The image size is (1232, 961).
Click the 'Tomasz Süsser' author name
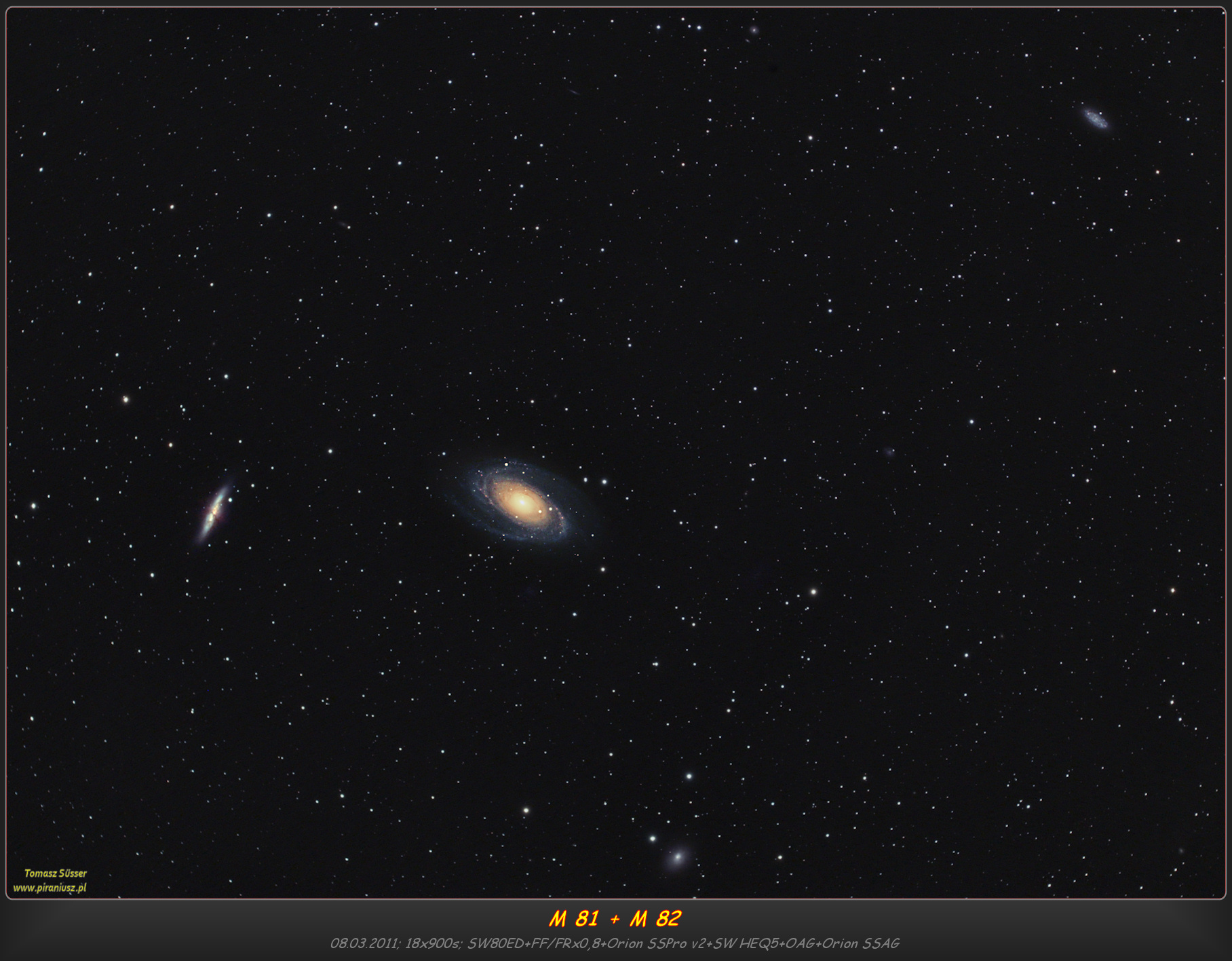point(55,873)
